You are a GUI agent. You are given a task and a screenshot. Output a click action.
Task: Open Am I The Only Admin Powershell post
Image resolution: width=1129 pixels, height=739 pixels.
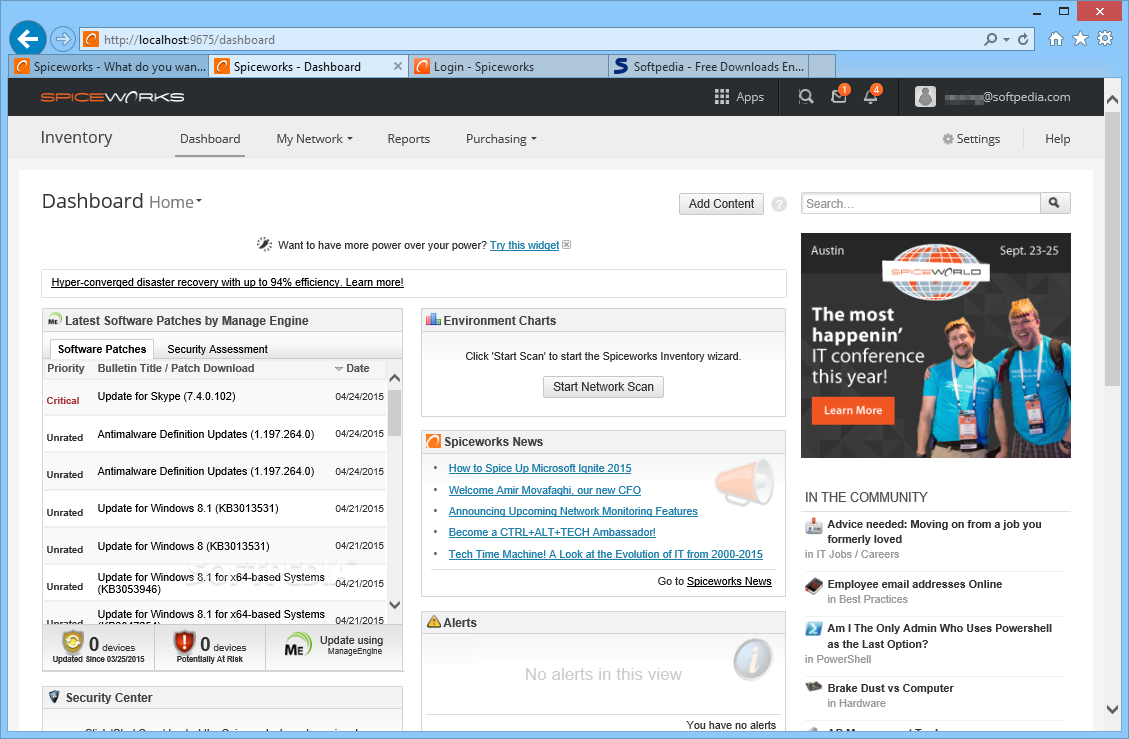940,636
